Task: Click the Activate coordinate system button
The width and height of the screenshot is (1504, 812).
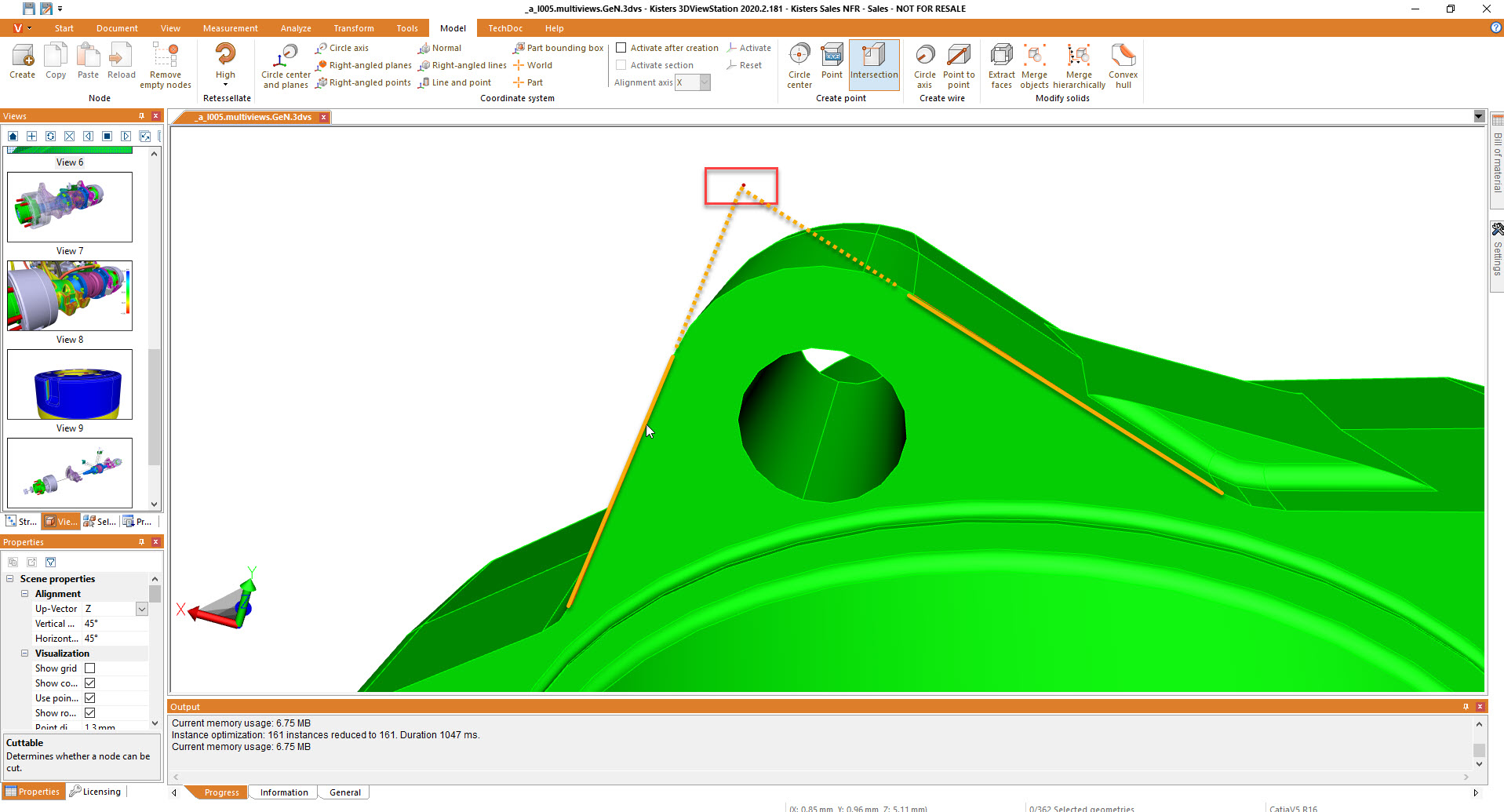Action: 748,48
